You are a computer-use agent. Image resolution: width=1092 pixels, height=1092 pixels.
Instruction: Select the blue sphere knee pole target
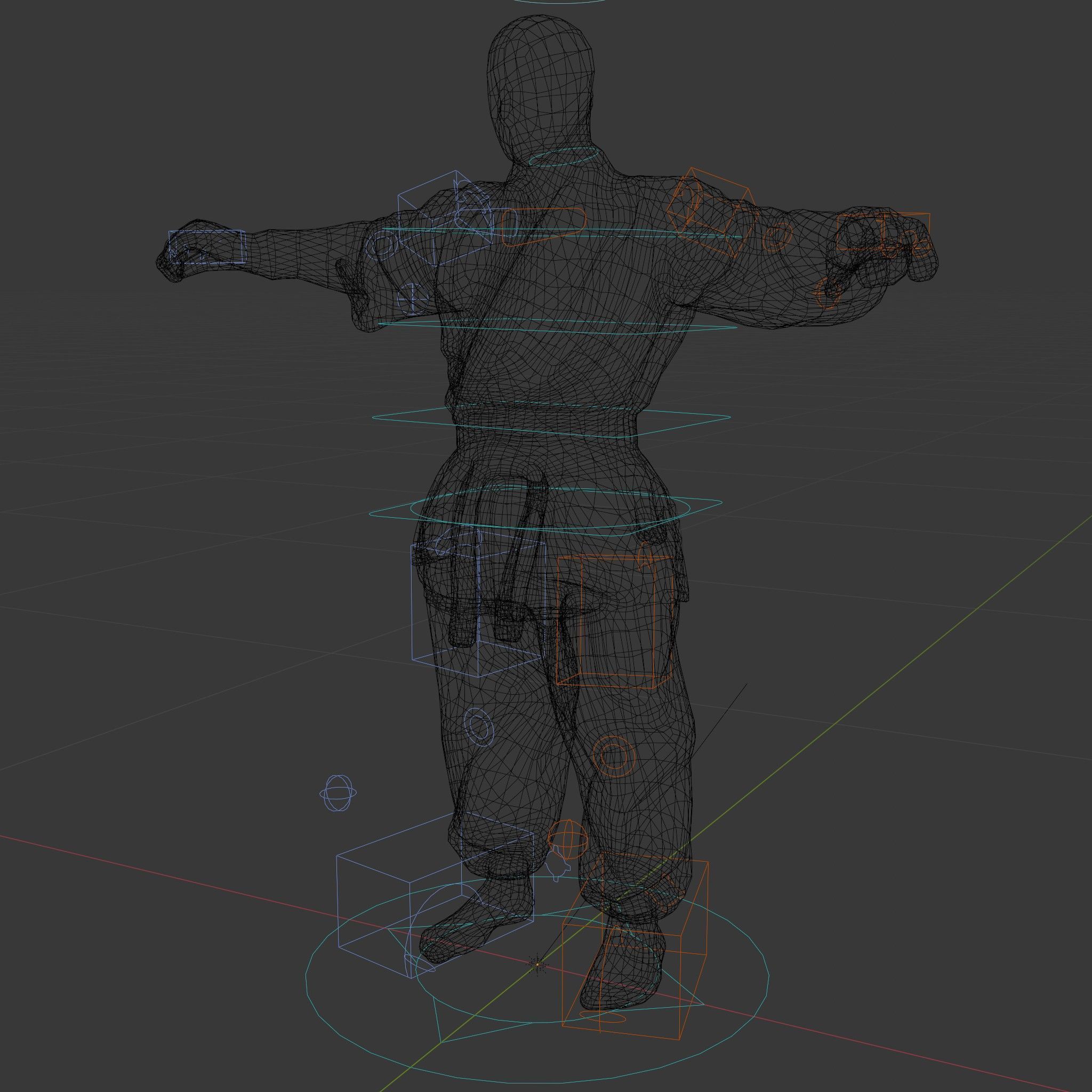[x=339, y=793]
